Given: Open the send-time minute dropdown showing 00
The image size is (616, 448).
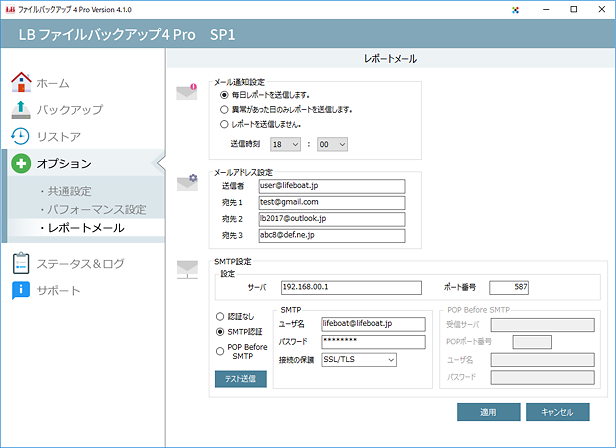Looking at the screenshot, I should [x=332, y=144].
